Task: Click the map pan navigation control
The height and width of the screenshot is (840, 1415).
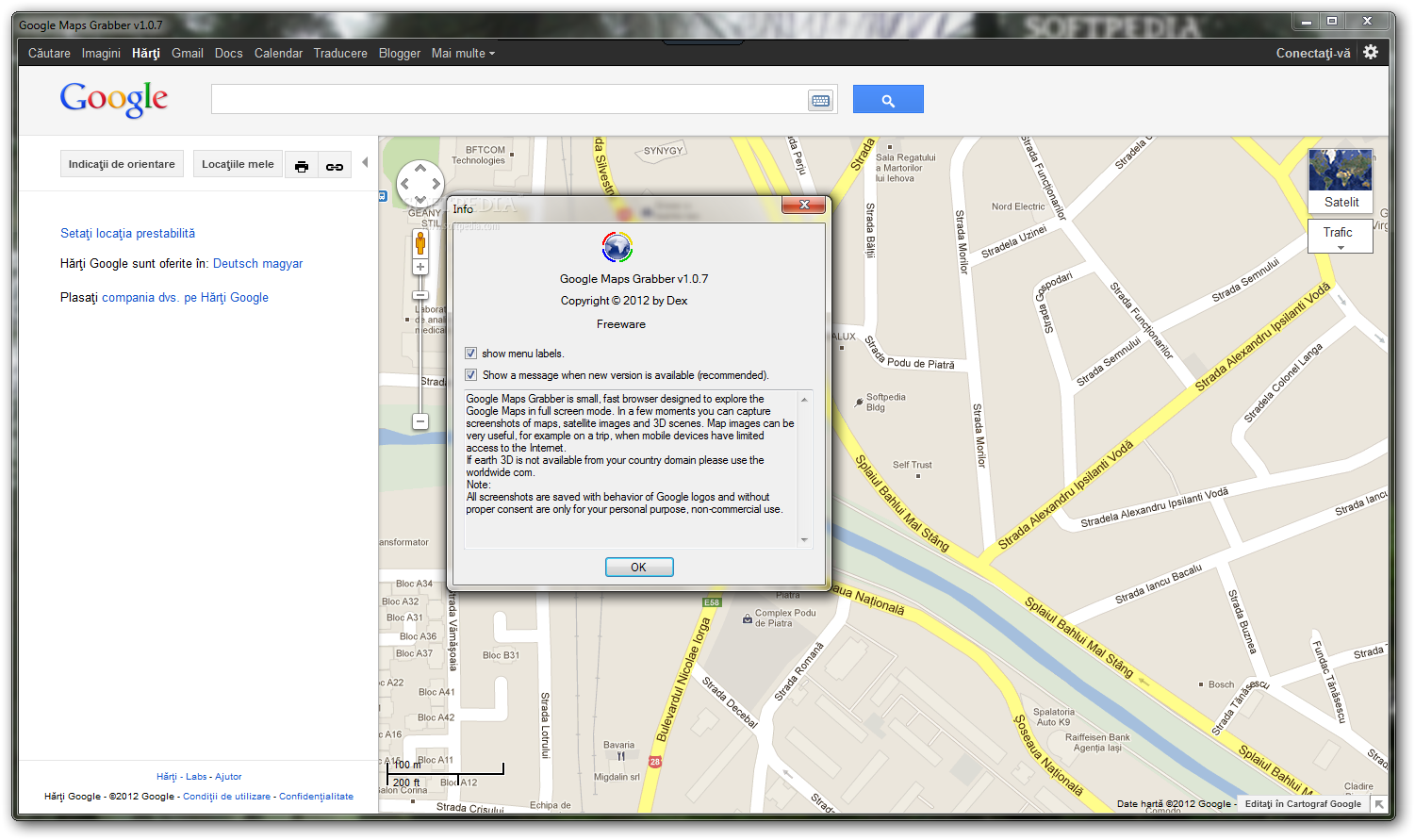Action: [x=420, y=183]
